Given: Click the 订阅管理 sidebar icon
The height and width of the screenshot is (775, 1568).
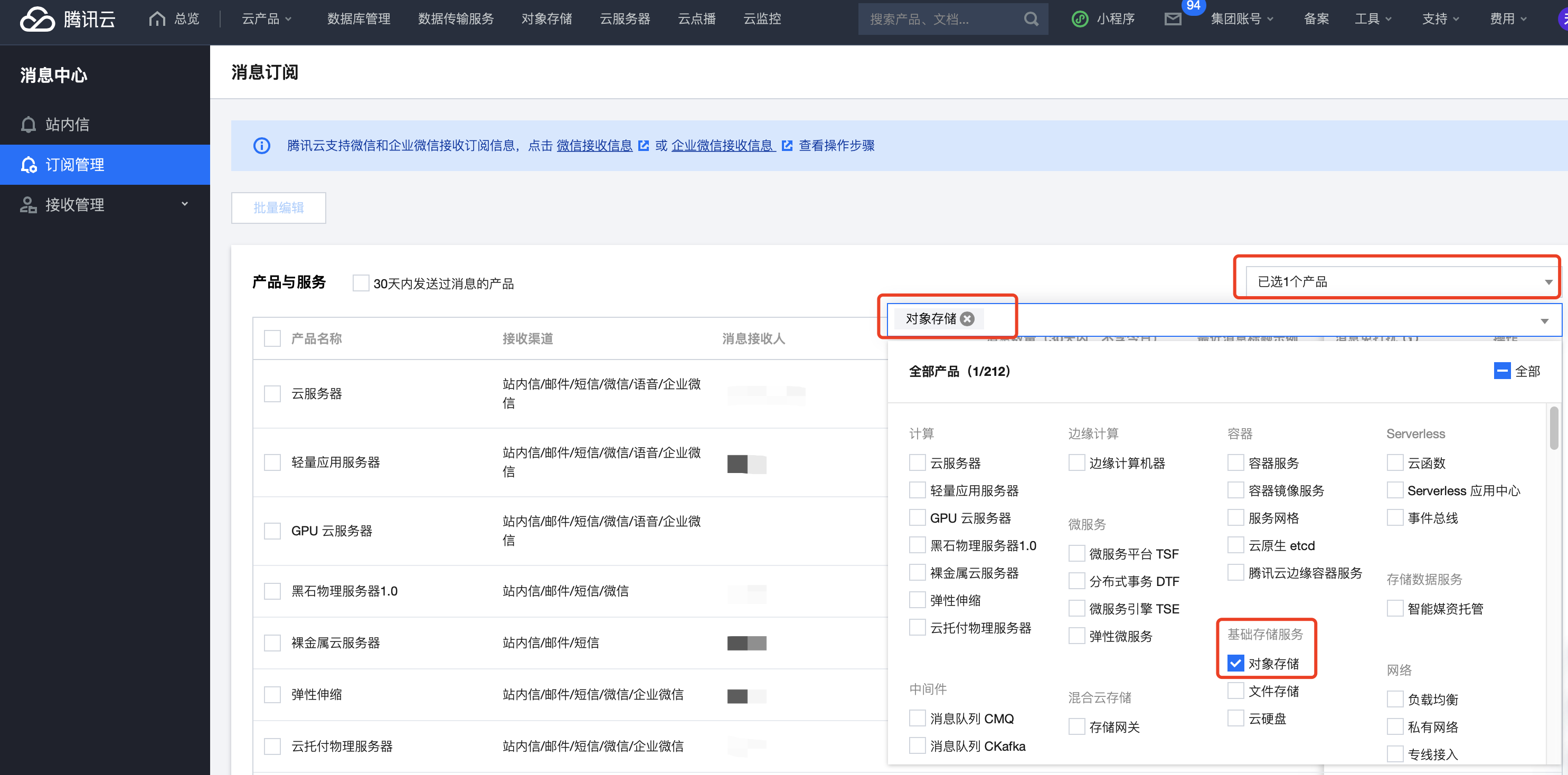Looking at the screenshot, I should click(29, 164).
